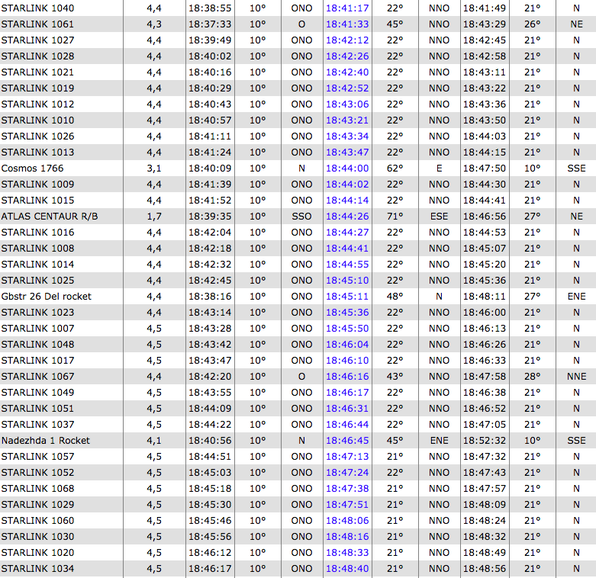
Task: Follow the 18:42:40 link for STARLINK 1021
Action: tap(347, 72)
